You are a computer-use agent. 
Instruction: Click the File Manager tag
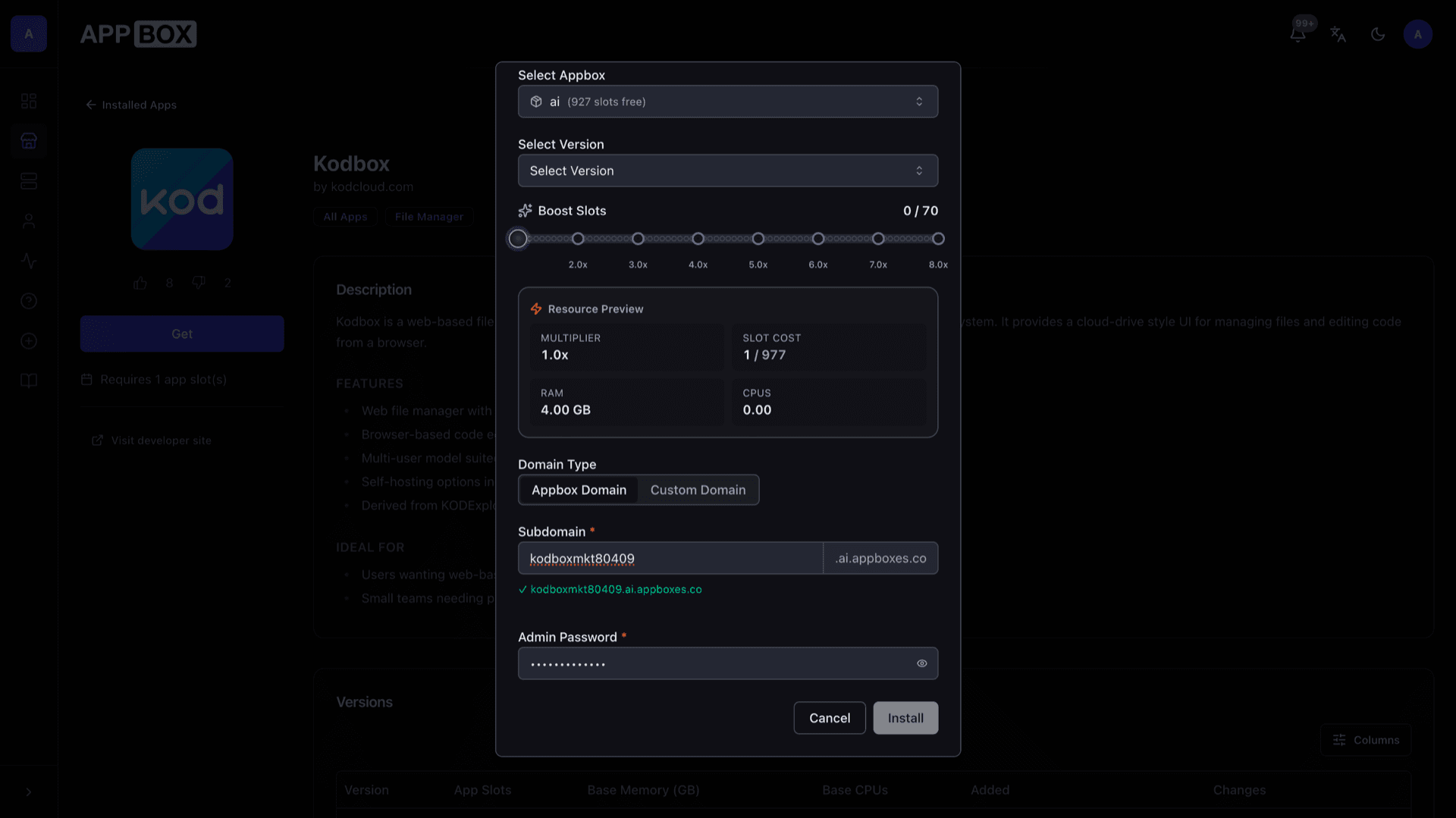(428, 217)
